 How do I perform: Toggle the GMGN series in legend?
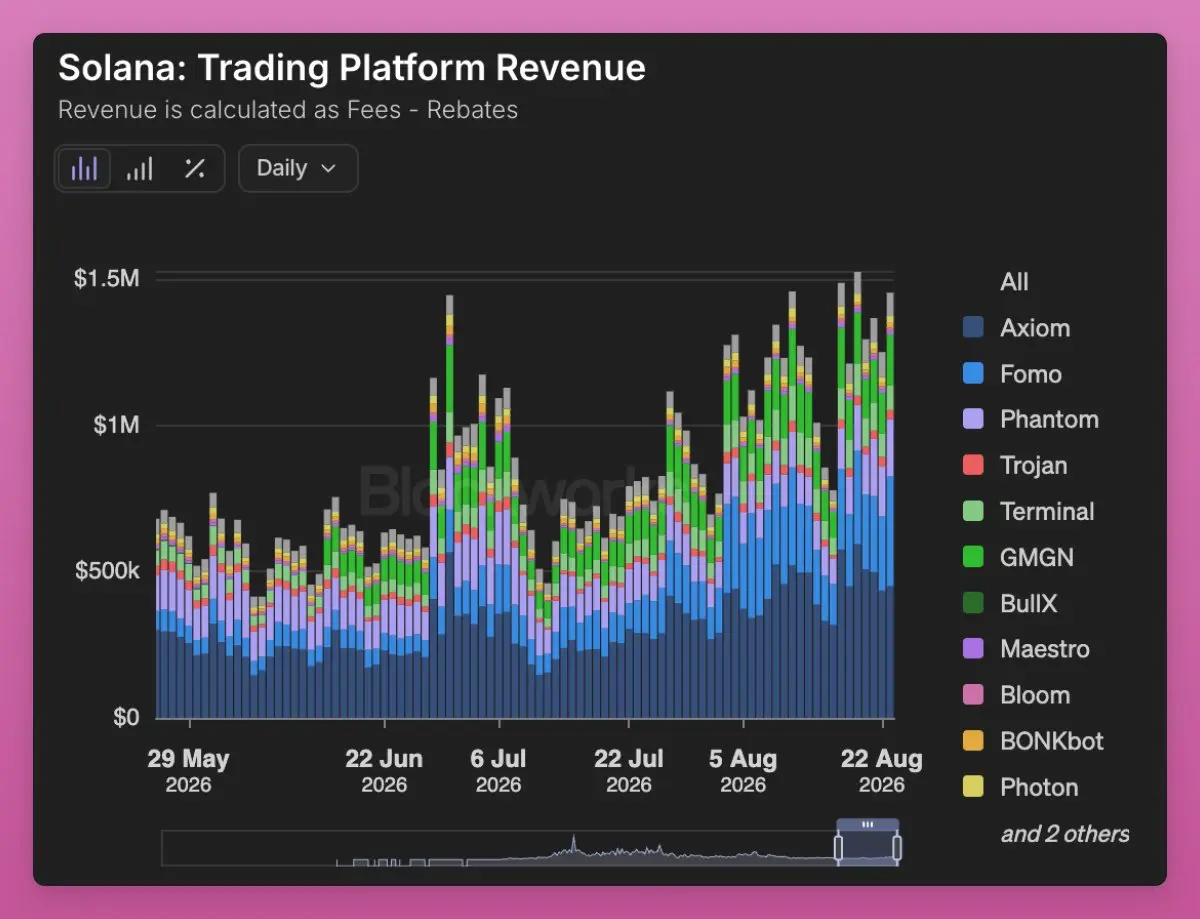click(1018, 558)
